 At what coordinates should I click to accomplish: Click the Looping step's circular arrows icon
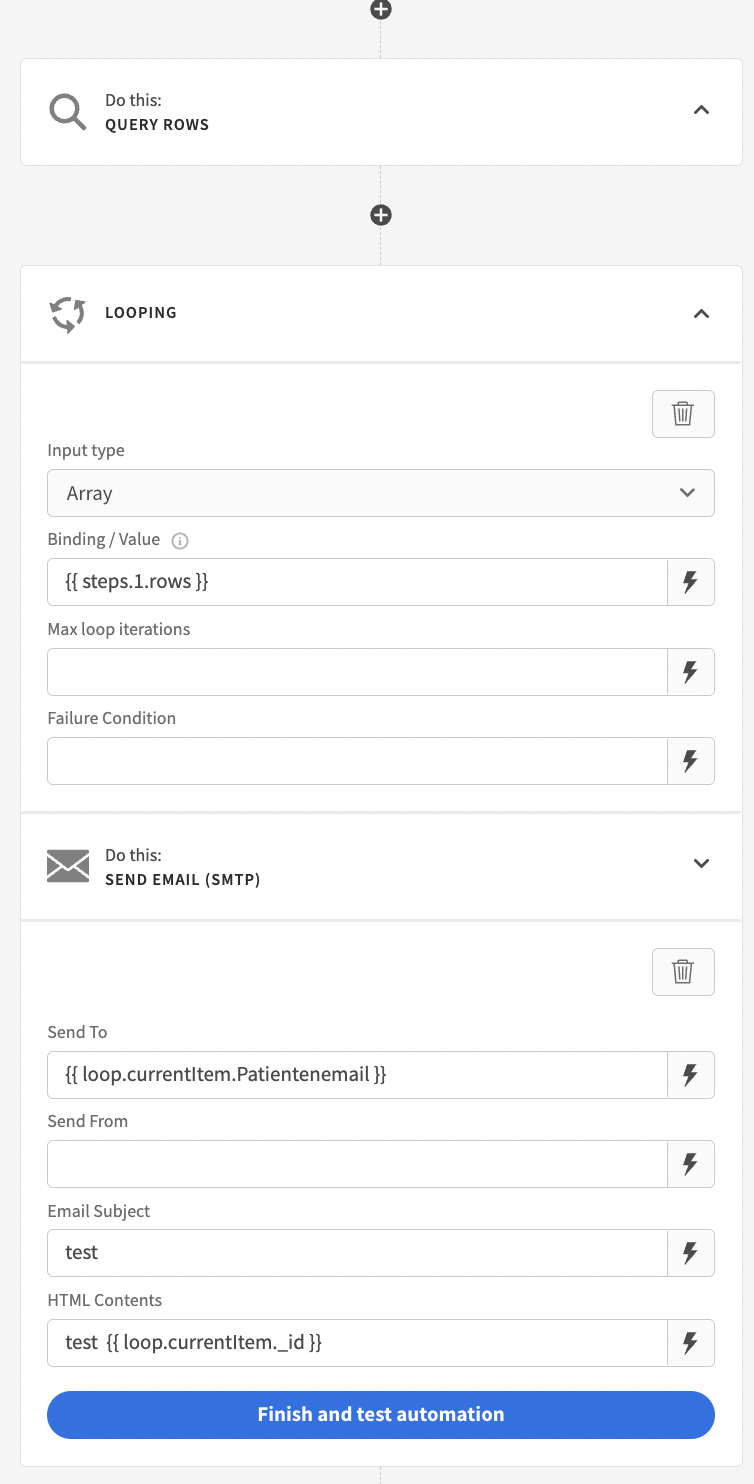coord(67,313)
